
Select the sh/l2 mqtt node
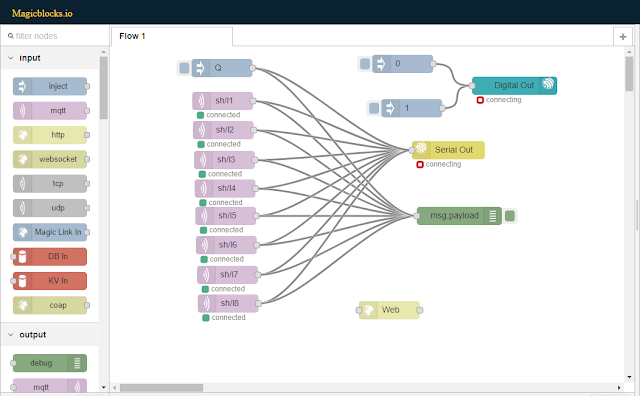coord(224,130)
